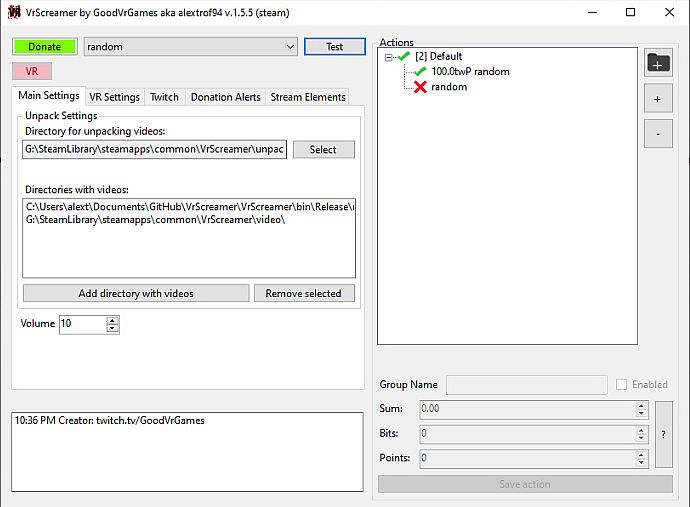Collapse the [2] Default tree group
This screenshot has height=507, width=690.
(388, 57)
